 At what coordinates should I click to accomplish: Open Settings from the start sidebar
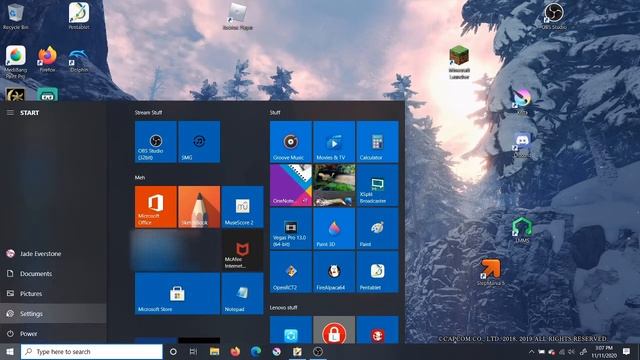click(x=53, y=313)
